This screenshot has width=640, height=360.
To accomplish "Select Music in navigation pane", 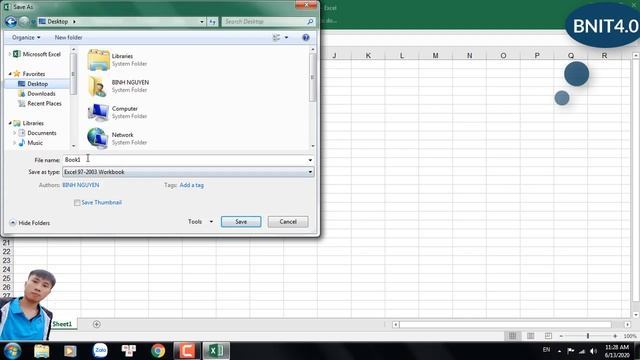I will [x=35, y=143].
